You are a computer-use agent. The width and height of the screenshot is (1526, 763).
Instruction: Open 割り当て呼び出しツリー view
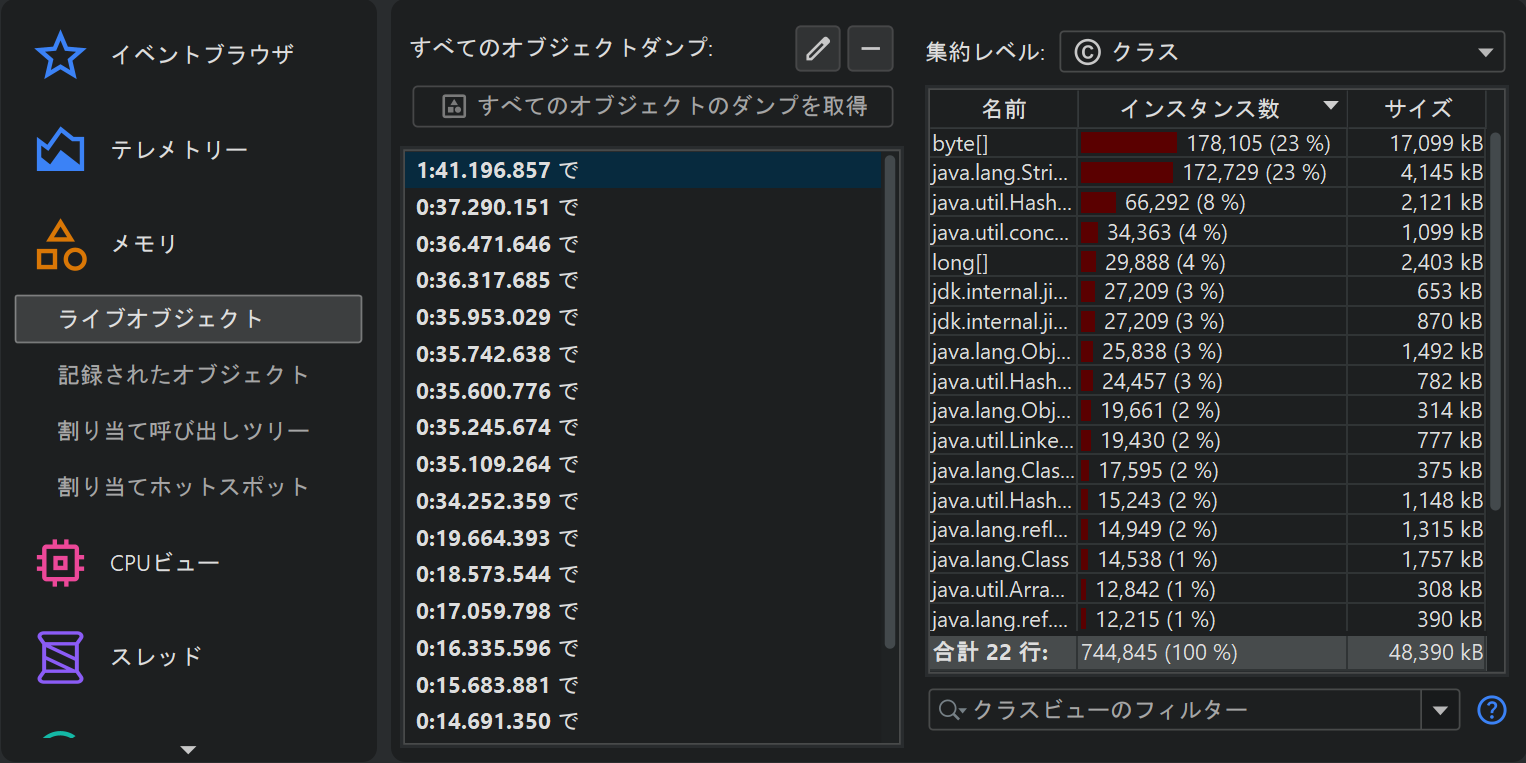(x=184, y=431)
